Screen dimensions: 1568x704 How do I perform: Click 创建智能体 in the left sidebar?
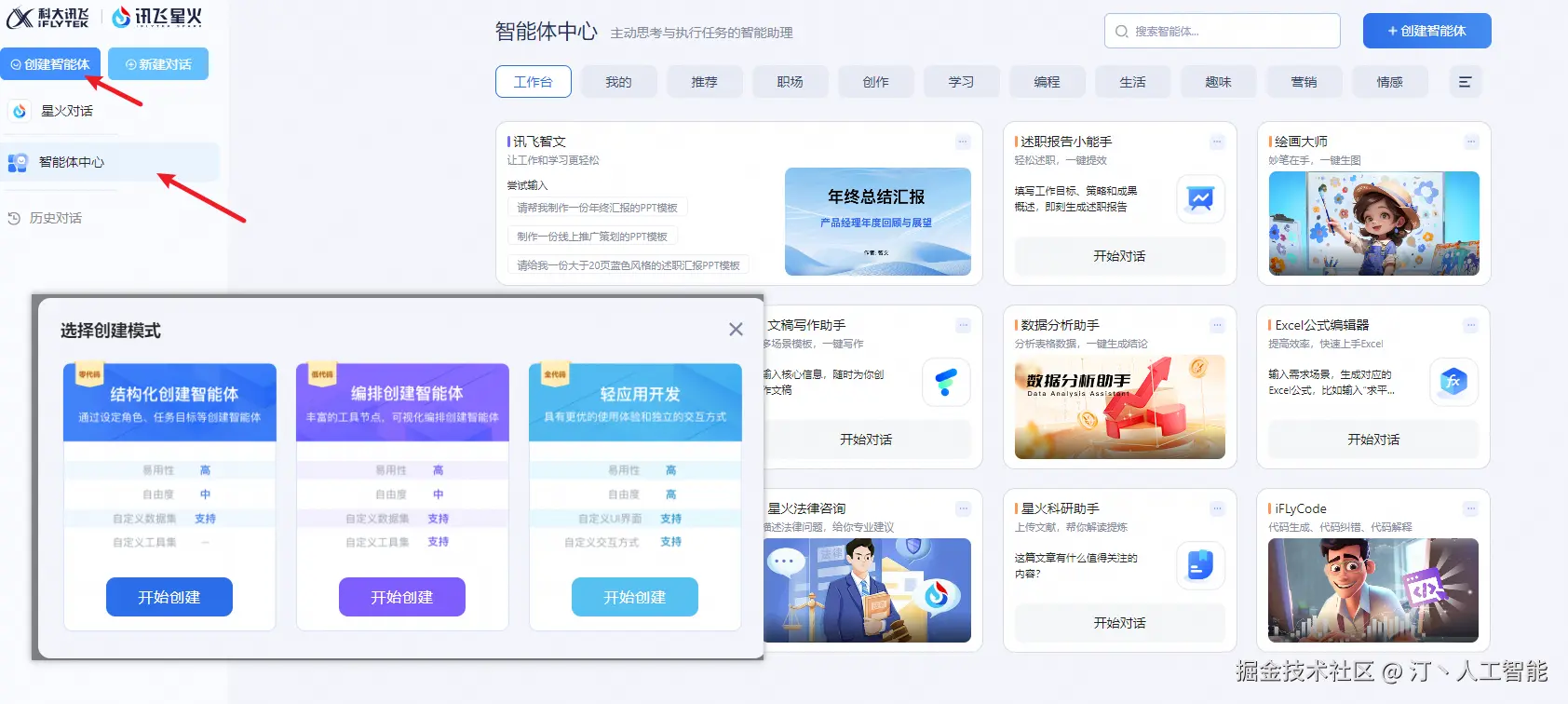pos(50,64)
